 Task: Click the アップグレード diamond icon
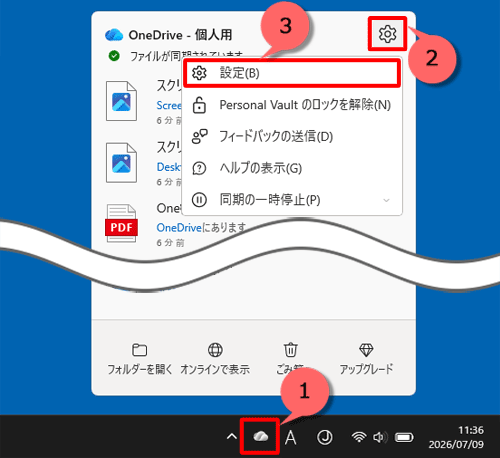pos(366,350)
